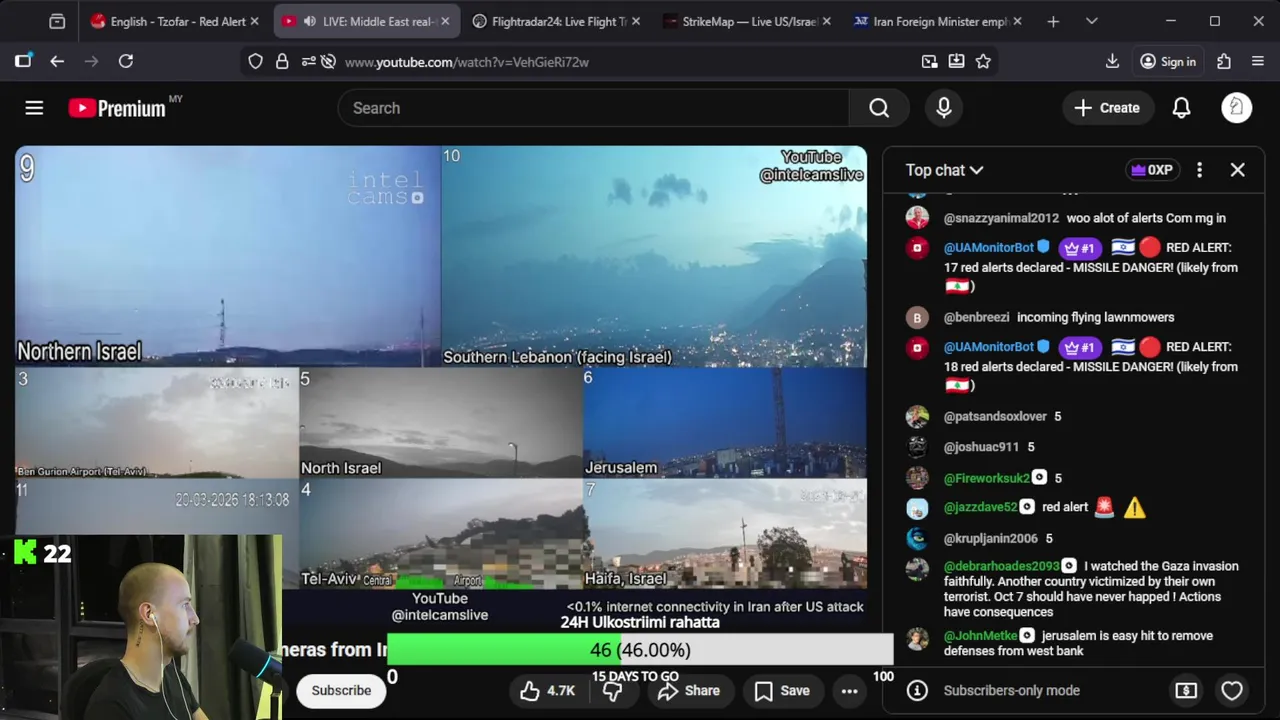The image size is (1280, 720).
Task: Share this live stream
Action: pos(688,690)
